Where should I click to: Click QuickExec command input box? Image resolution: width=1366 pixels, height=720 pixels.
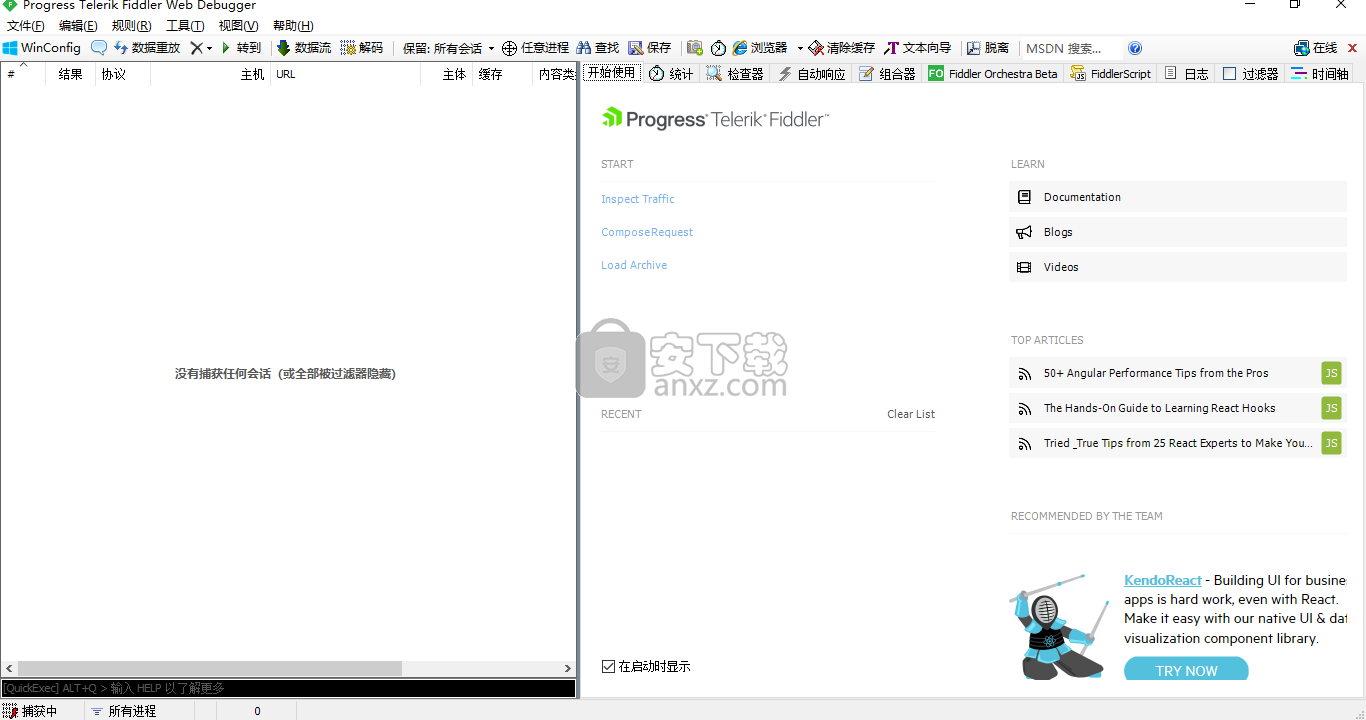pos(288,688)
